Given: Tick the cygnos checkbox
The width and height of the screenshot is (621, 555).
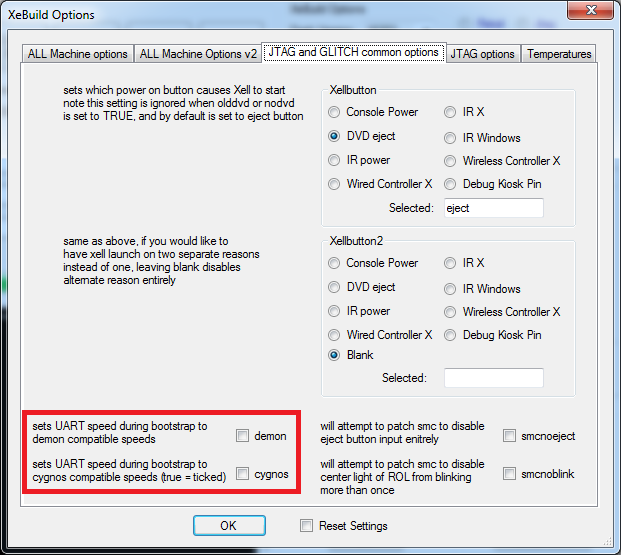Looking at the screenshot, I should click(243, 474).
